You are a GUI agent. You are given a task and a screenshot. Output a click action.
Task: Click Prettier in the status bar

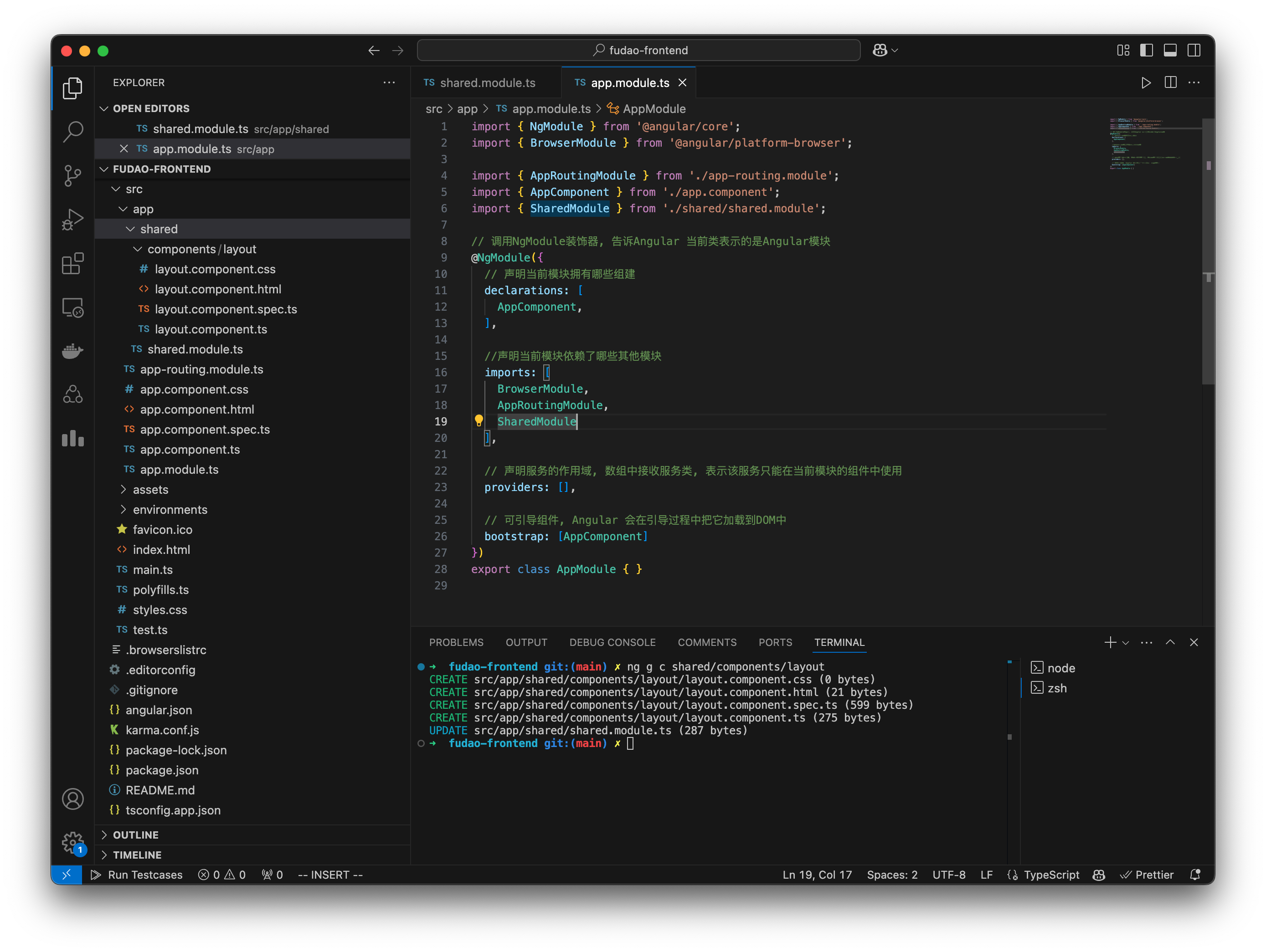click(1147, 875)
